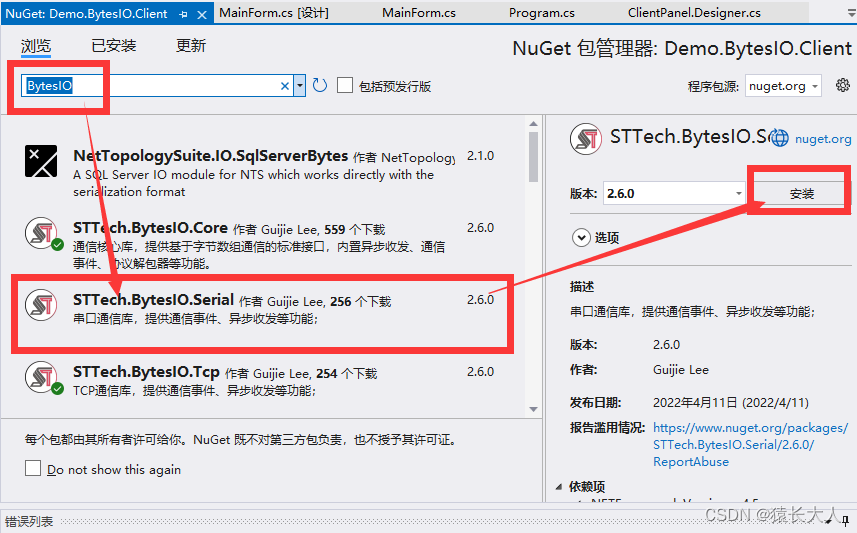857x533 pixels.
Task: Open NuGet settings gear icon
Action: pos(843,85)
